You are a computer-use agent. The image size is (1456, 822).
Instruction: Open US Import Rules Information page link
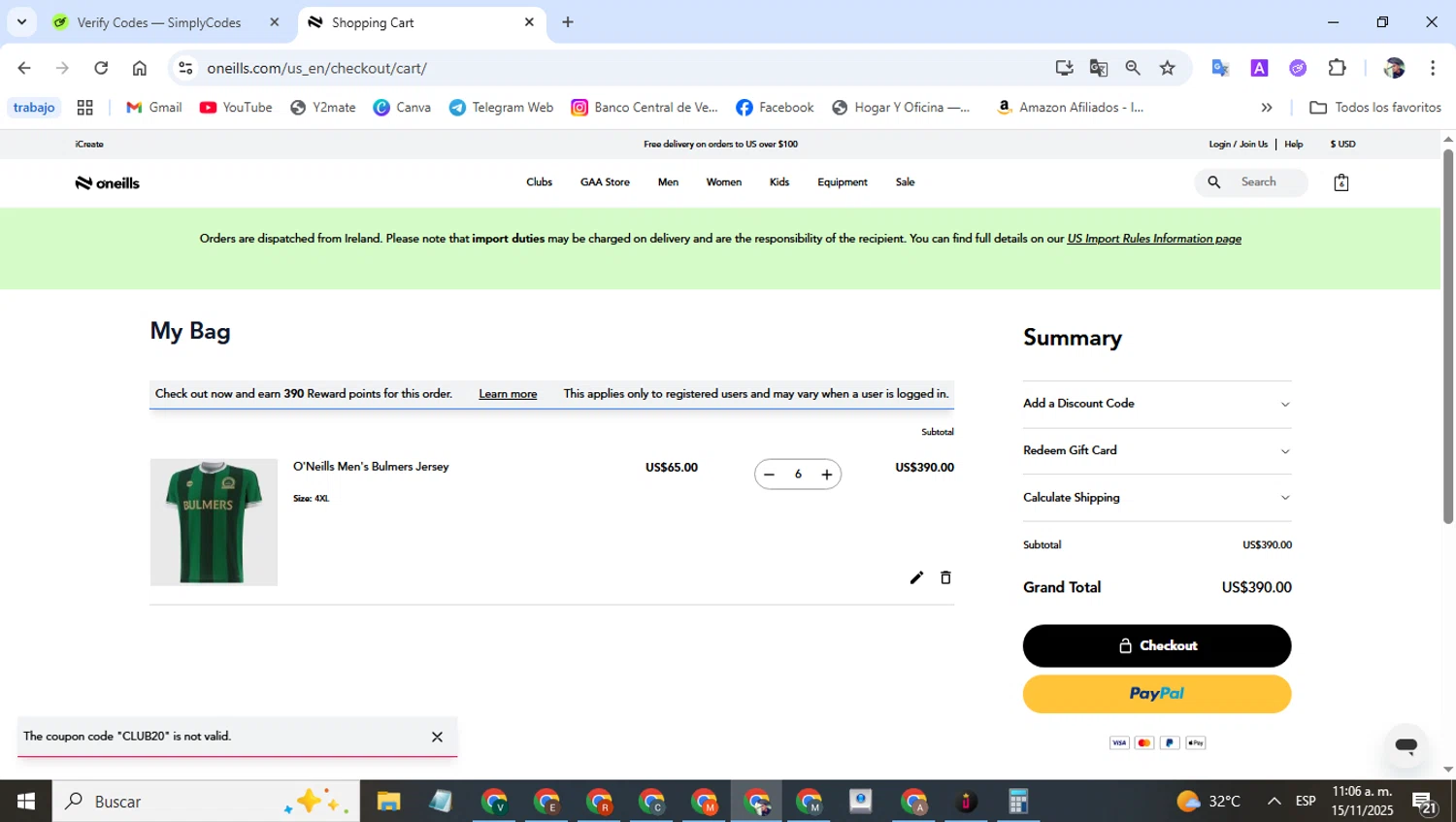point(1154,239)
